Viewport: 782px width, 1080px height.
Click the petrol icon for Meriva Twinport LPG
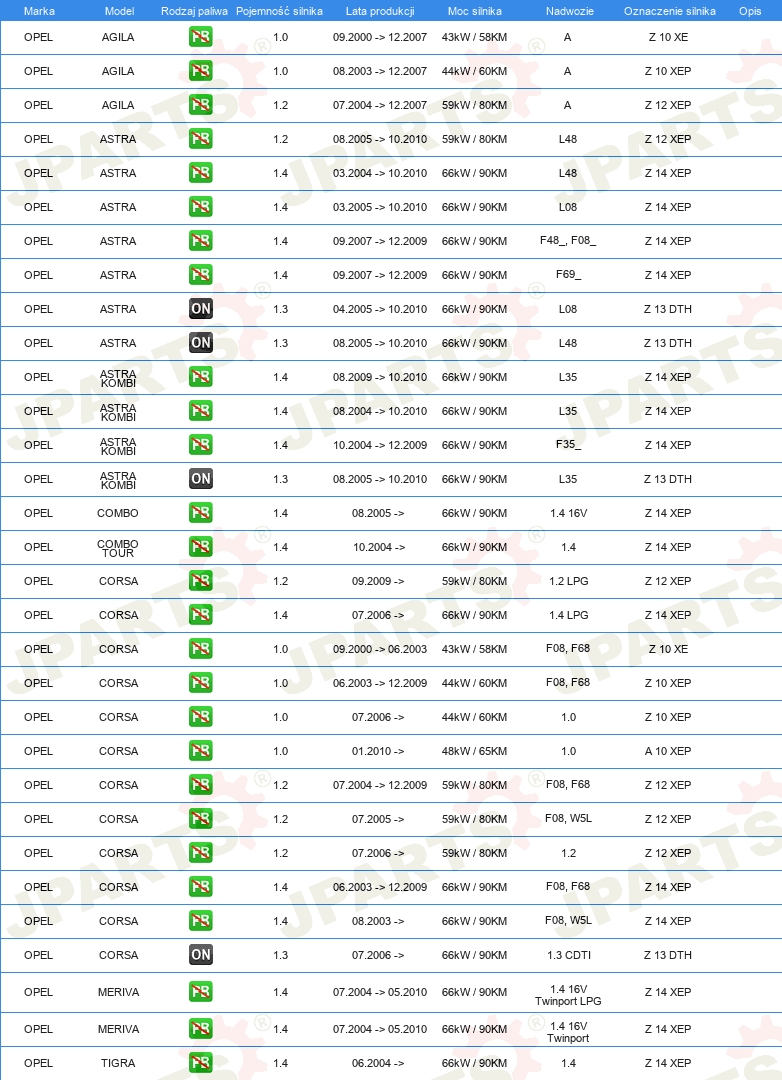coord(200,992)
